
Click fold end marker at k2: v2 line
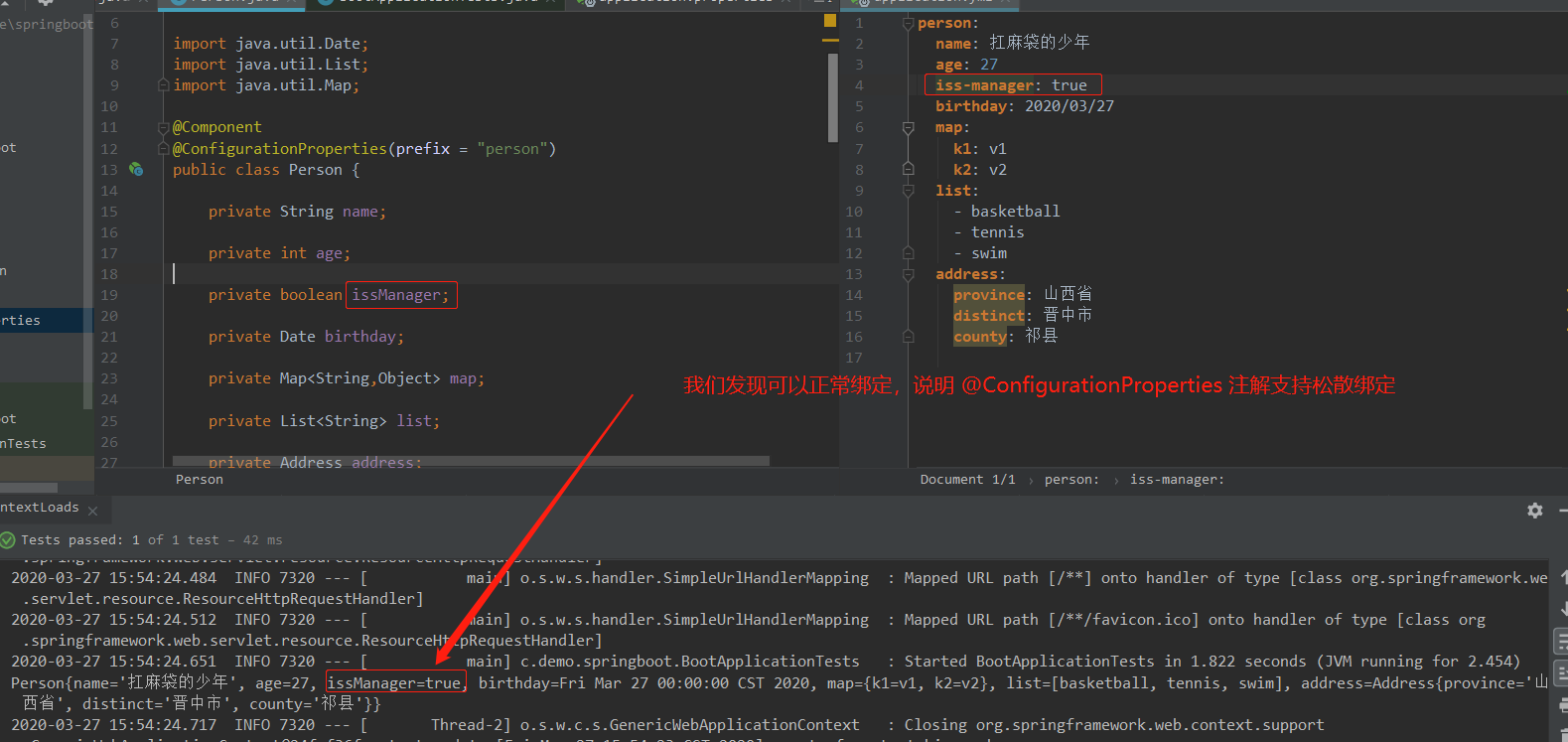908,170
